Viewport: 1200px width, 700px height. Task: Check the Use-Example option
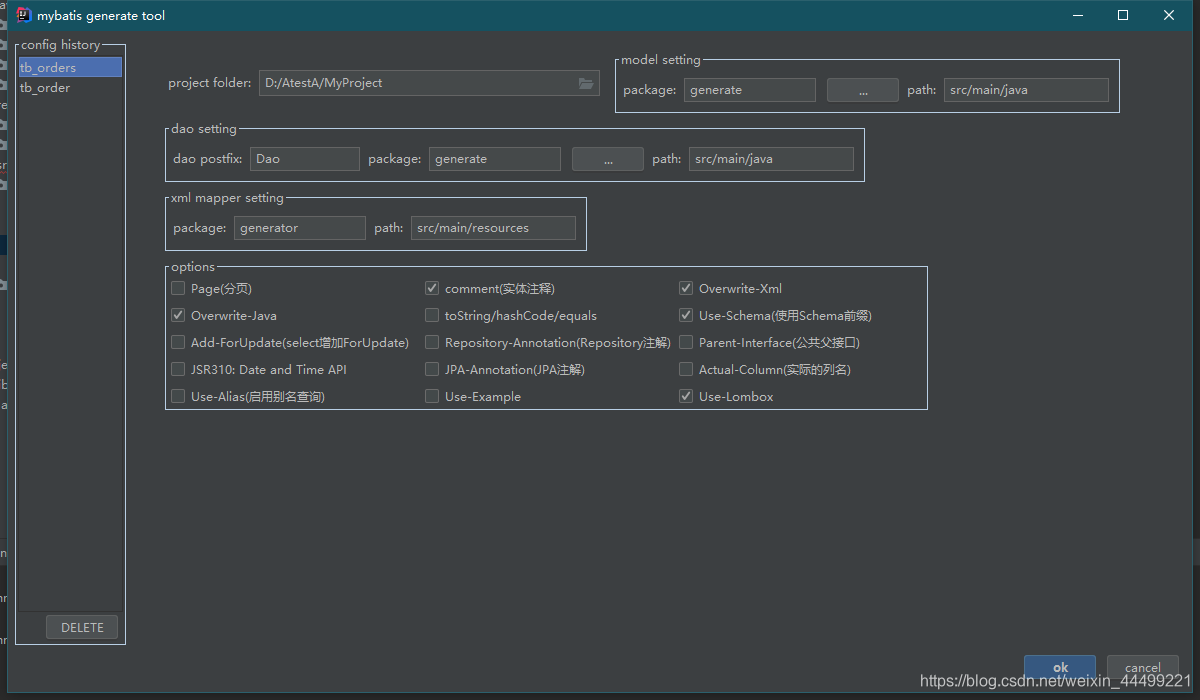pyautogui.click(x=431, y=395)
